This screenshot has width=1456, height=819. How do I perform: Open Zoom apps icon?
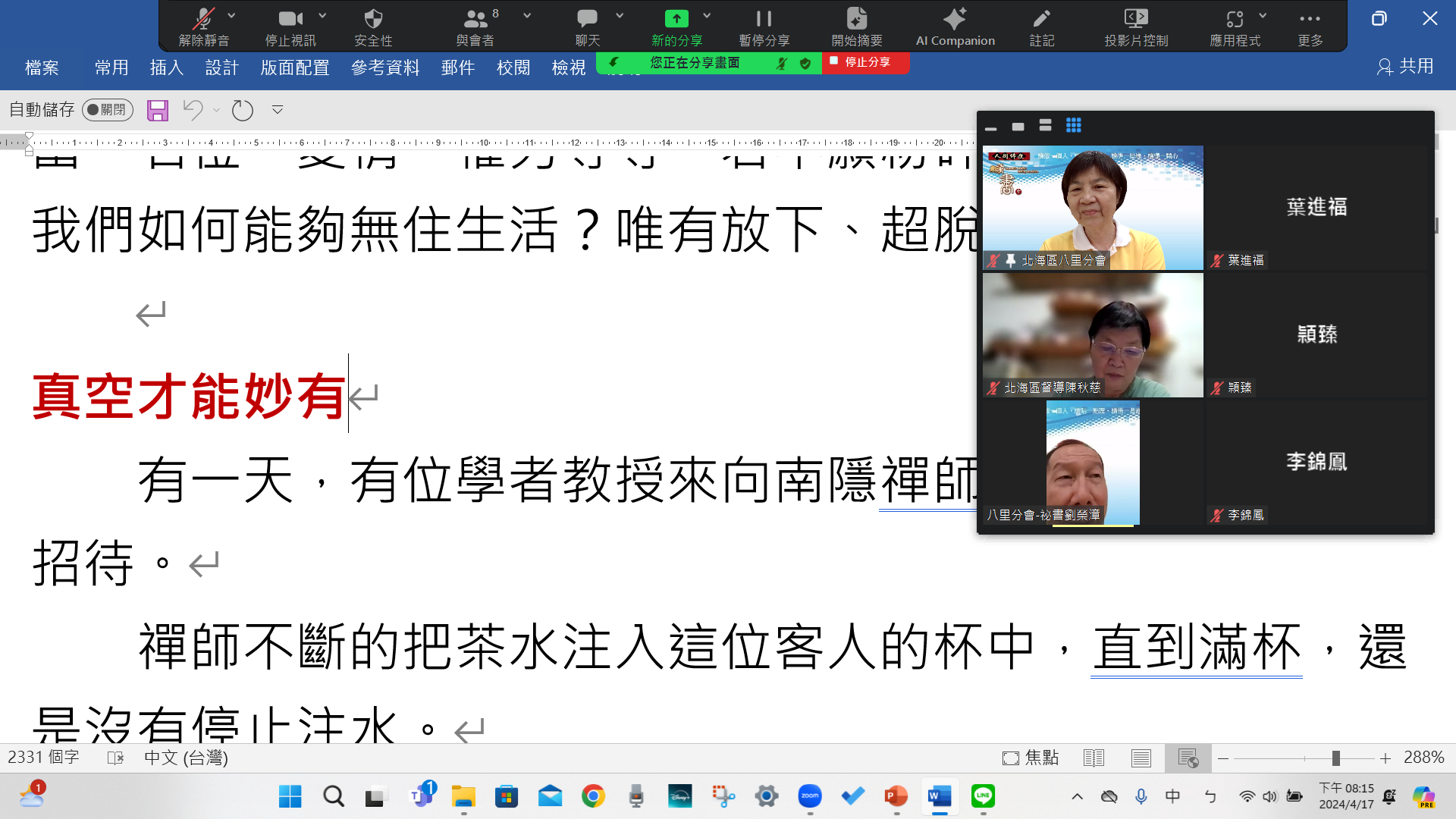pyautogui.click(x=1235, y=18)
